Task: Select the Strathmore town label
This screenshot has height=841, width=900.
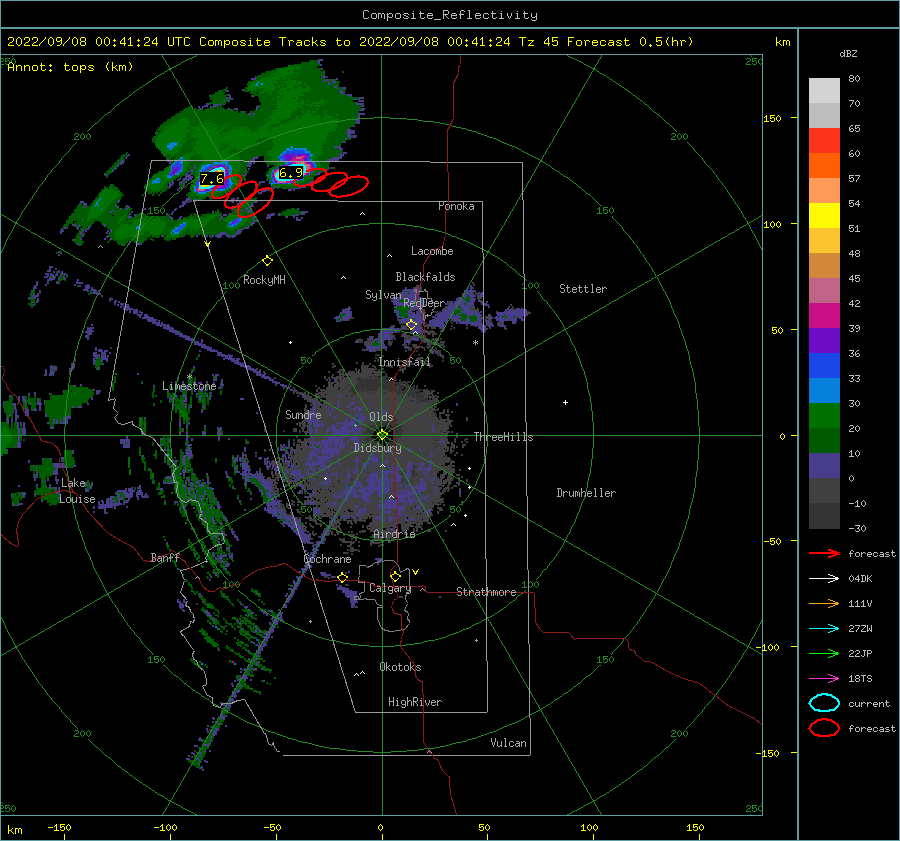Action: [x=486, y=592]
